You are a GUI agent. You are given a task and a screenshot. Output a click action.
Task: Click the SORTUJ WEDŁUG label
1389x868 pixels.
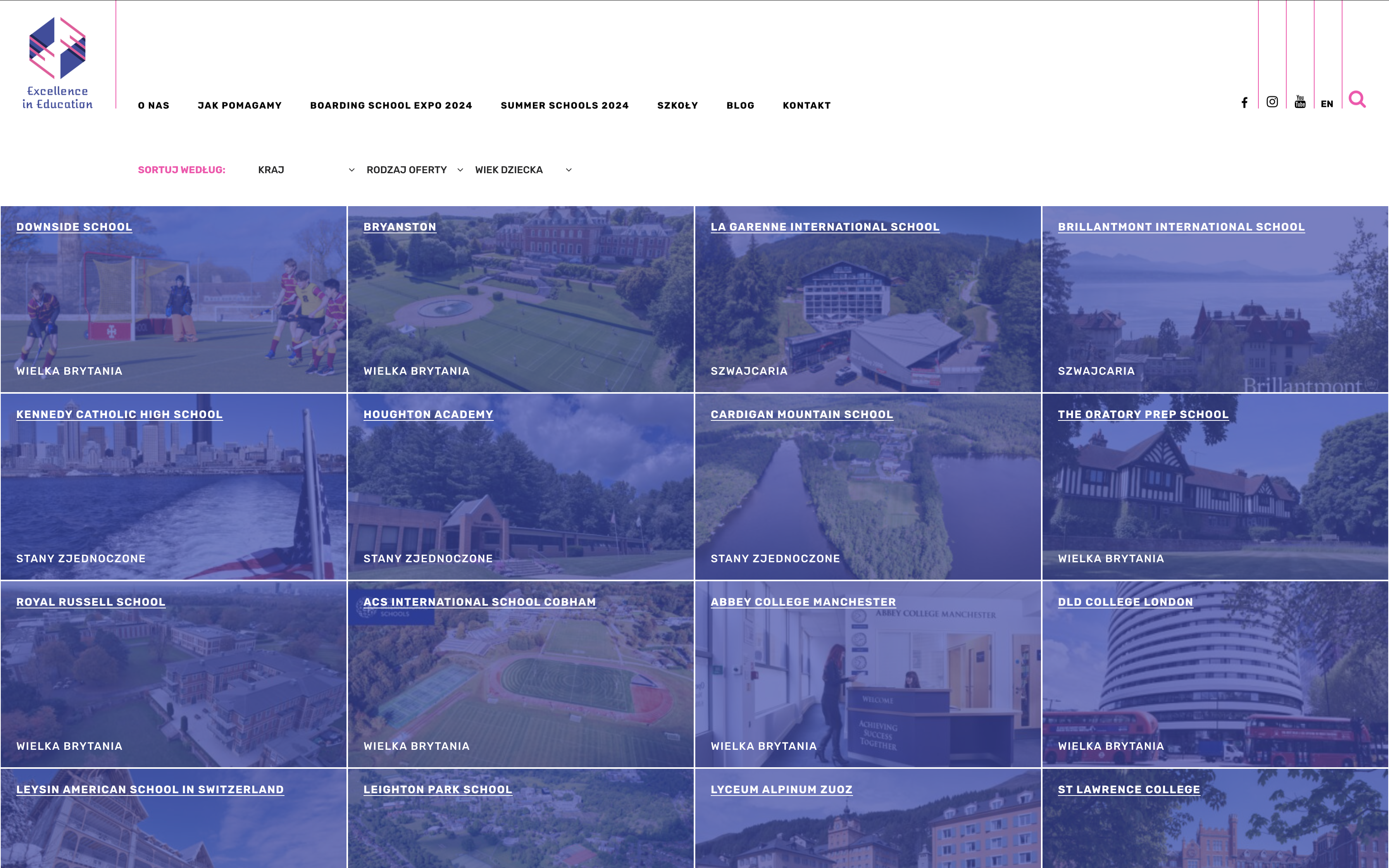pos(181,170)
